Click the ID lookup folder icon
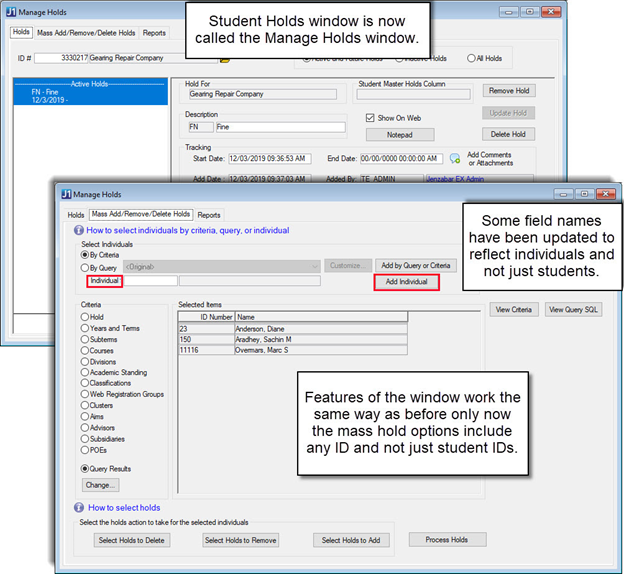 point(225,59)
